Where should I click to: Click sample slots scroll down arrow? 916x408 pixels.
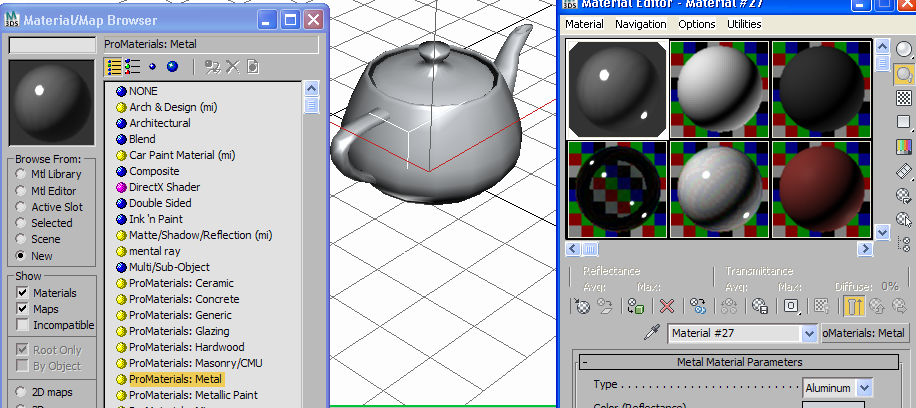[x=882, y=232]
